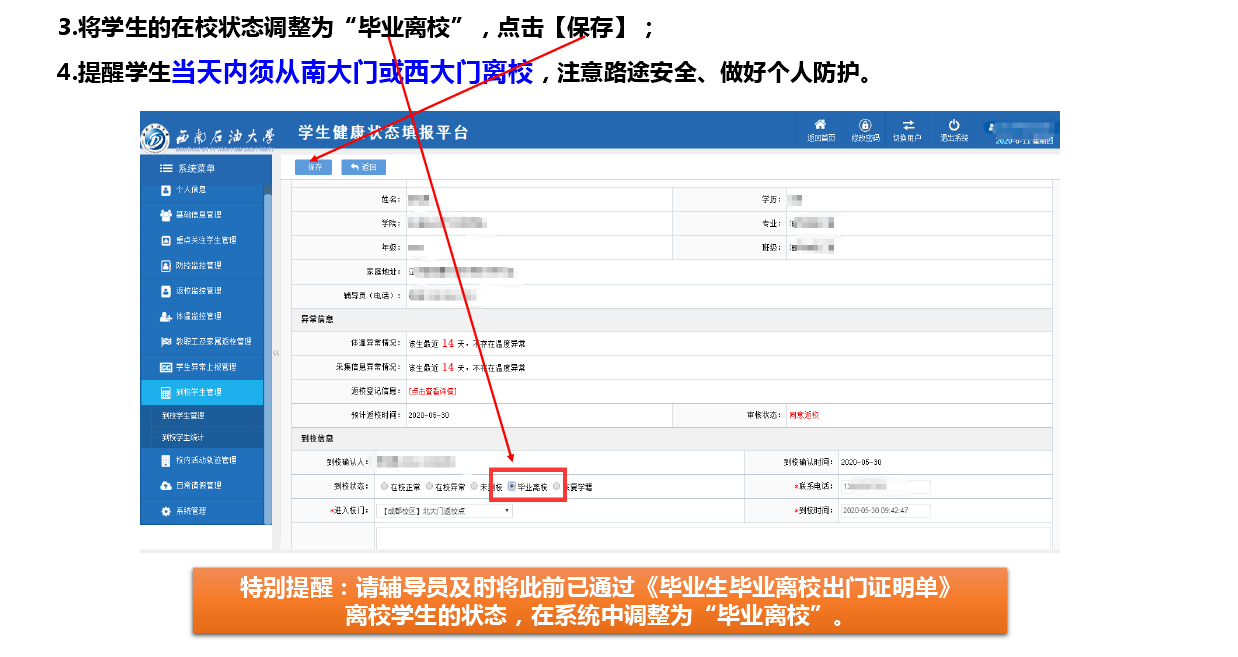Click the 返回首页 home icon
Viewport: 1238px width, 657px height.
click(x=820, y=125)
